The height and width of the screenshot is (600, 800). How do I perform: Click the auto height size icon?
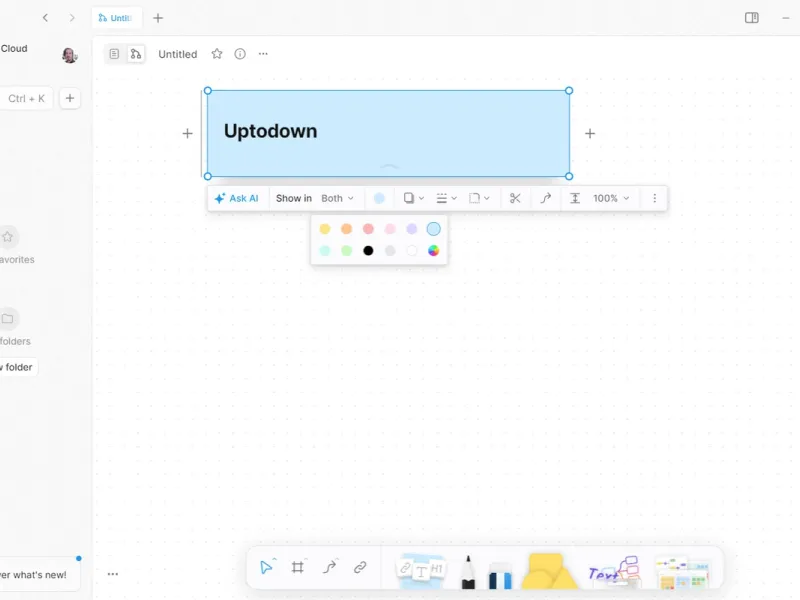(x=575, y=198)
